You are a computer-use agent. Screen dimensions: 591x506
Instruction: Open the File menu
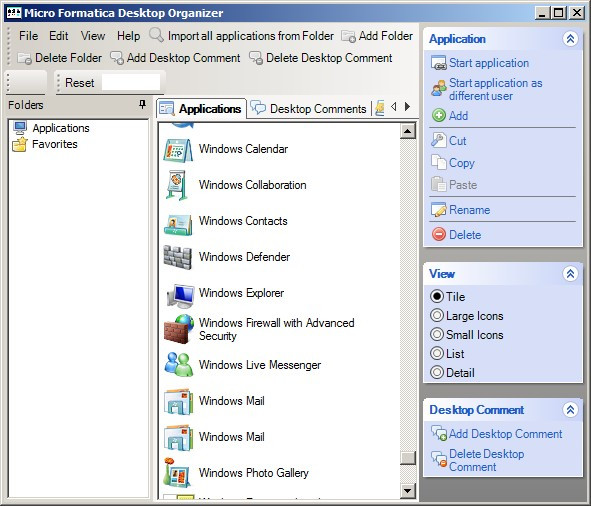coord(29,36)
